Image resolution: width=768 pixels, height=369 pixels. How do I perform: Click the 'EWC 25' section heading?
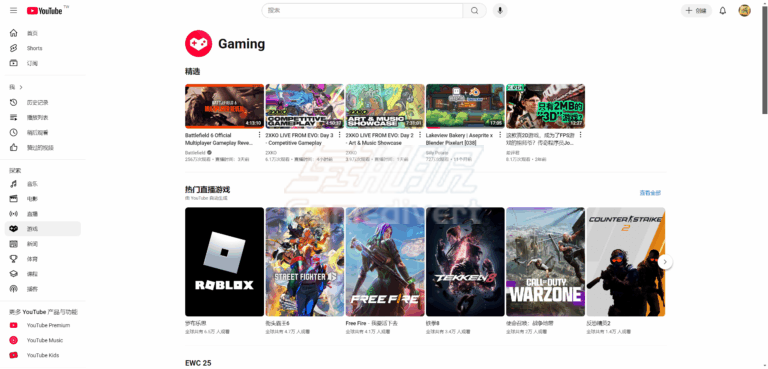198,363
